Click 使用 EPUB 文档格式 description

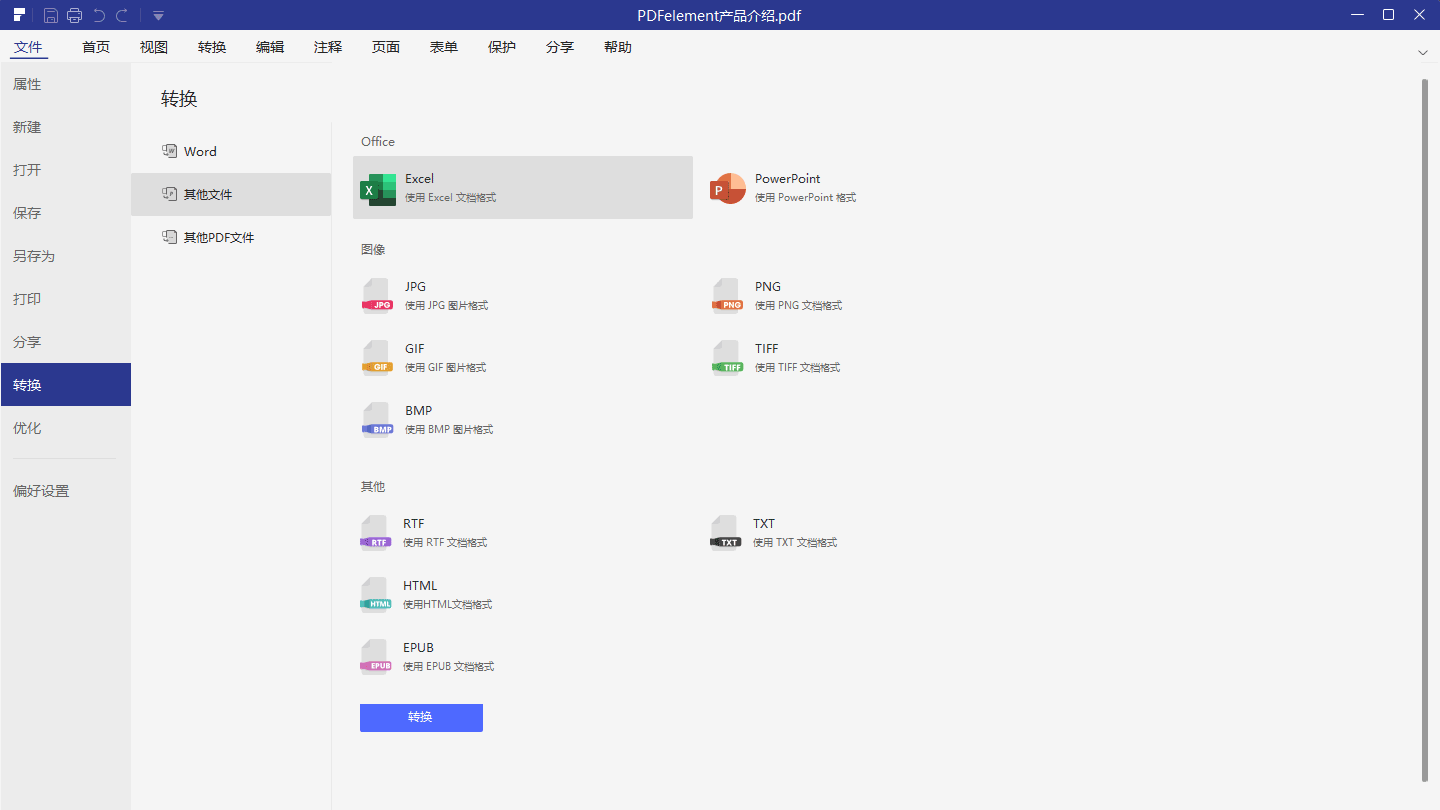[449, 667]
